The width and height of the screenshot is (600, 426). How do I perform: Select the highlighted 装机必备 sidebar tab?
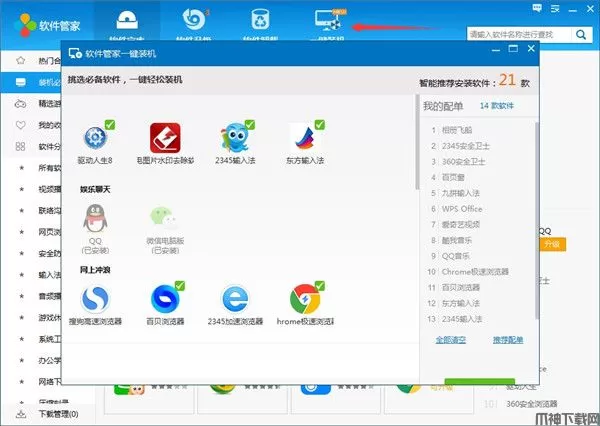pos(31,82)
